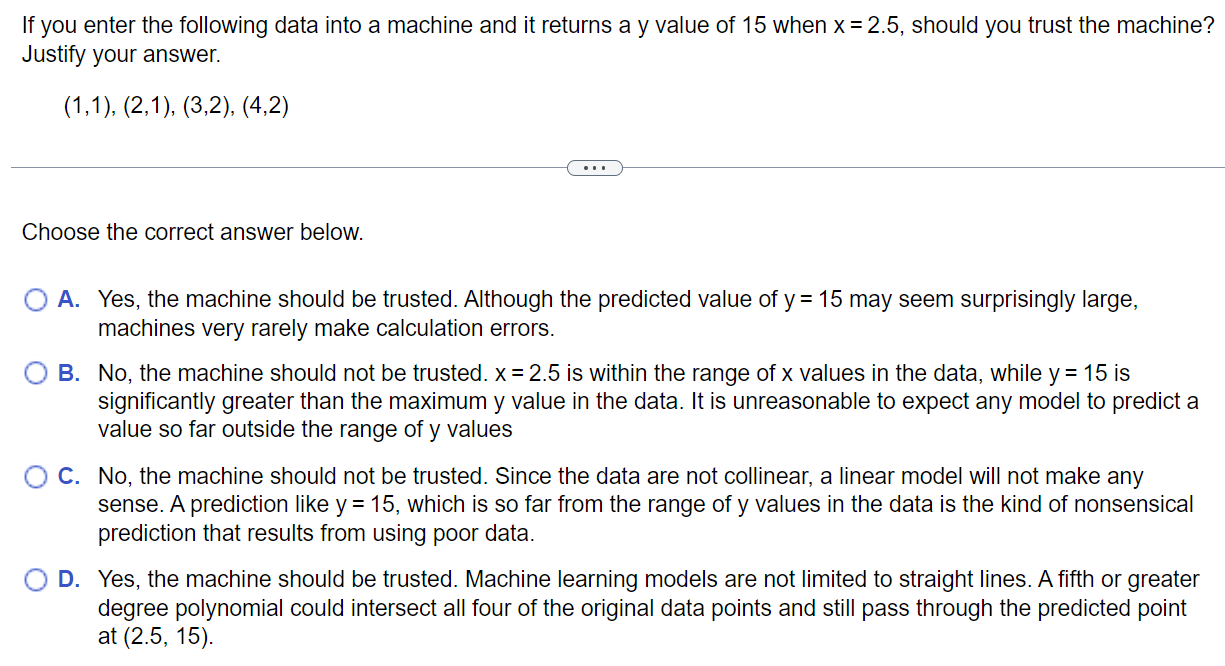This screenshot has width=1225, height=666.
Task: Select answer choice C radio button
Action: point(37,476)
